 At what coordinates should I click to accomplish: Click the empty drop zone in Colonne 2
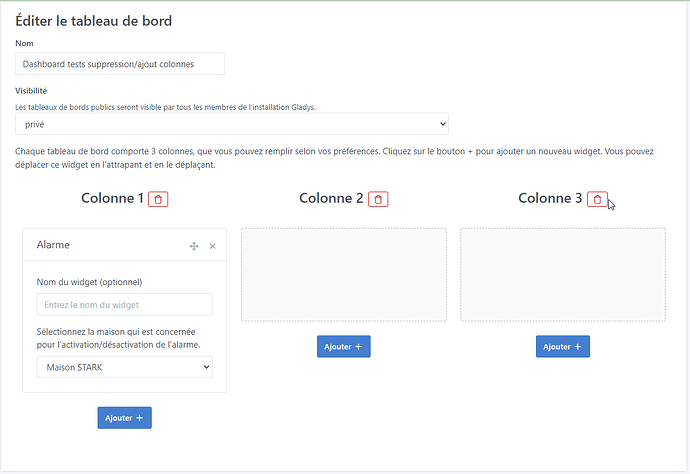[x=344, y=275]
